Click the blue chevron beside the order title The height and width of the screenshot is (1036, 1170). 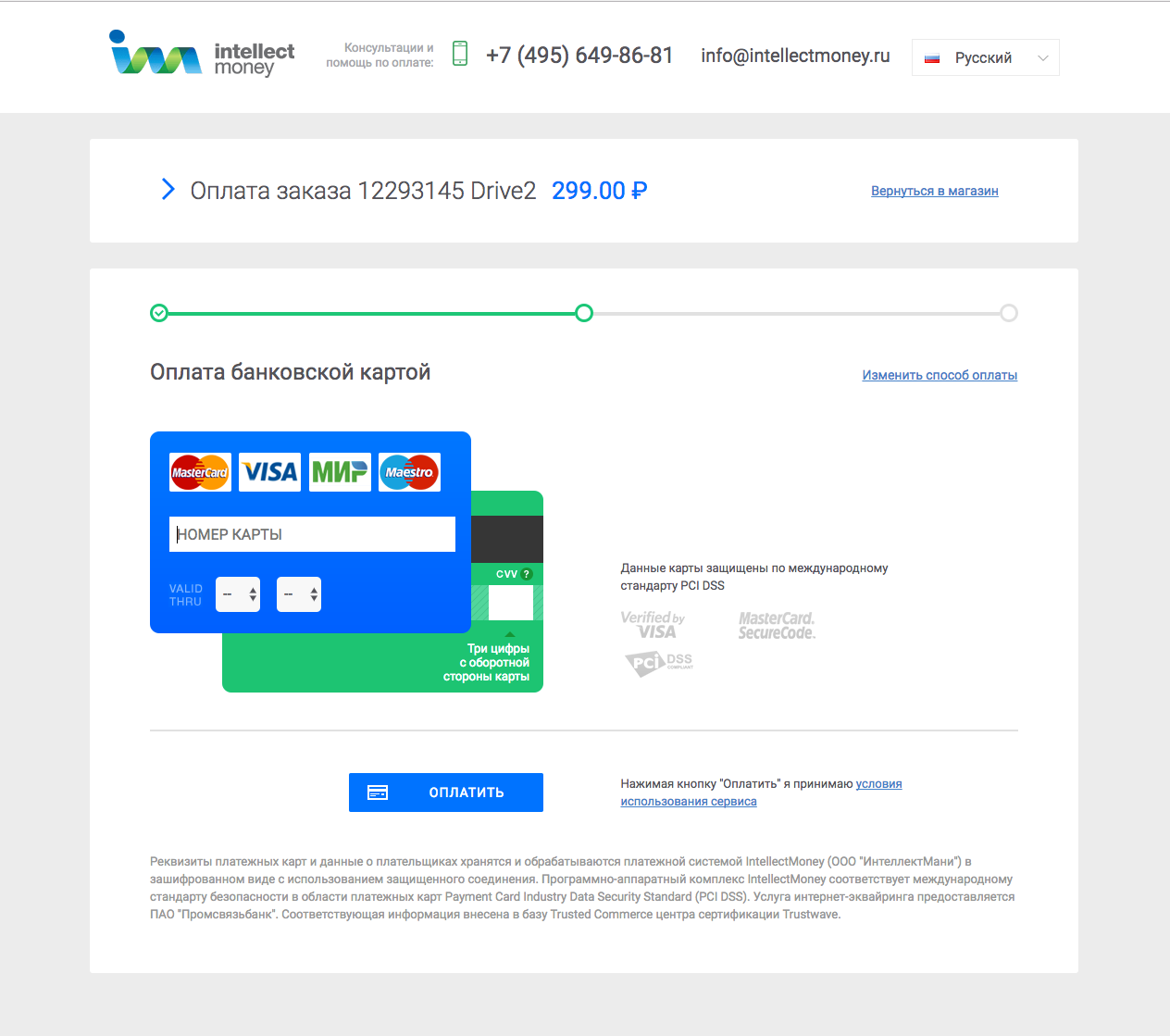pos(168,190)
